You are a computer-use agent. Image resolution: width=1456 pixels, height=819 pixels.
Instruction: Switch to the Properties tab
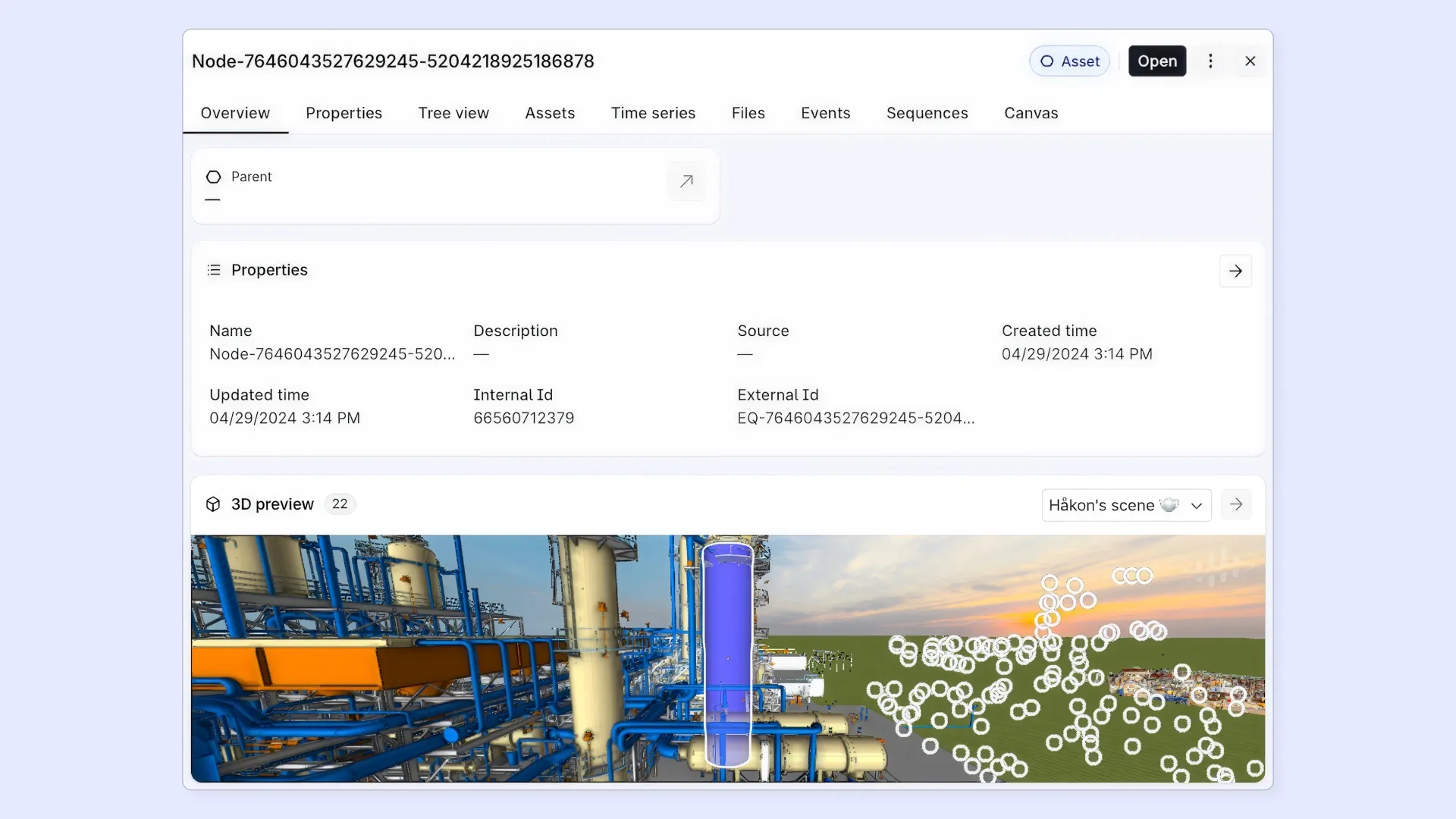click(344, 113)
